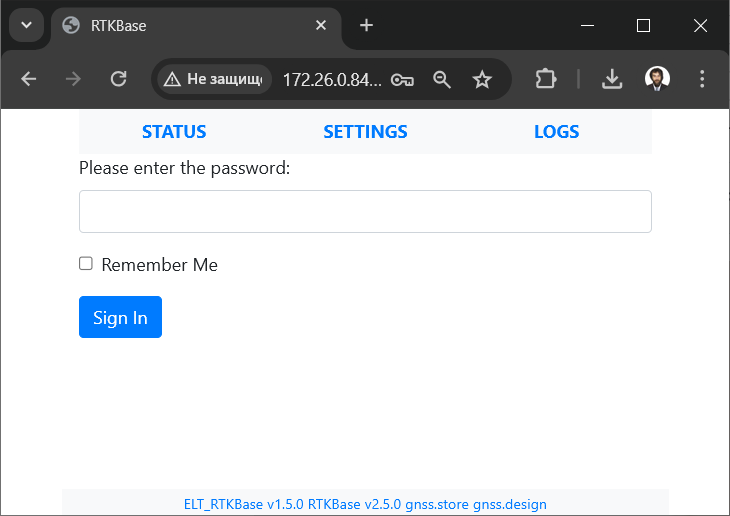Switch to the STATUS tab
Viewport: 730px width, 516px height.
174,132
